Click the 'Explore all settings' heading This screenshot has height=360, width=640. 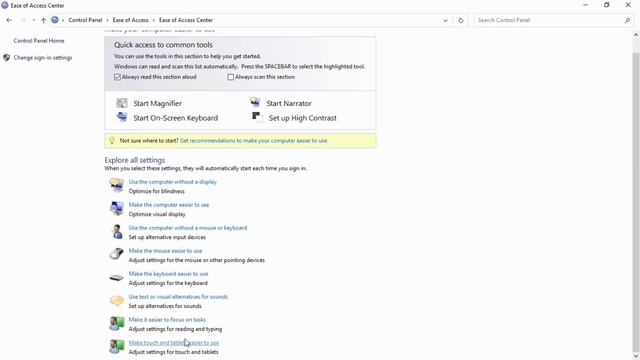[135, 160]
